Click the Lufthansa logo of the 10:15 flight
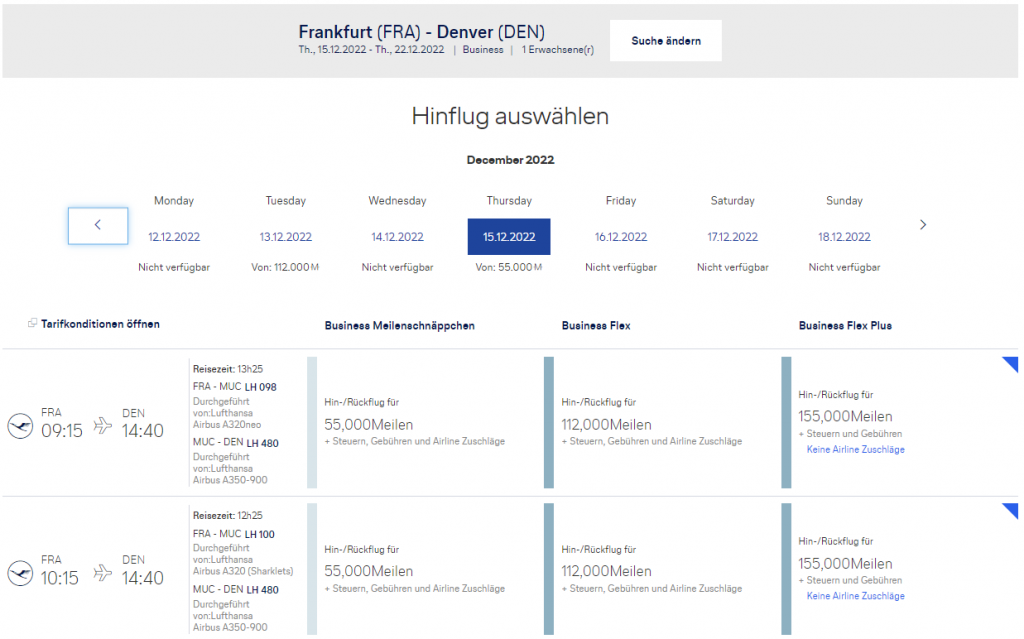Screen dimensions: 1024x639 point(20,573)
